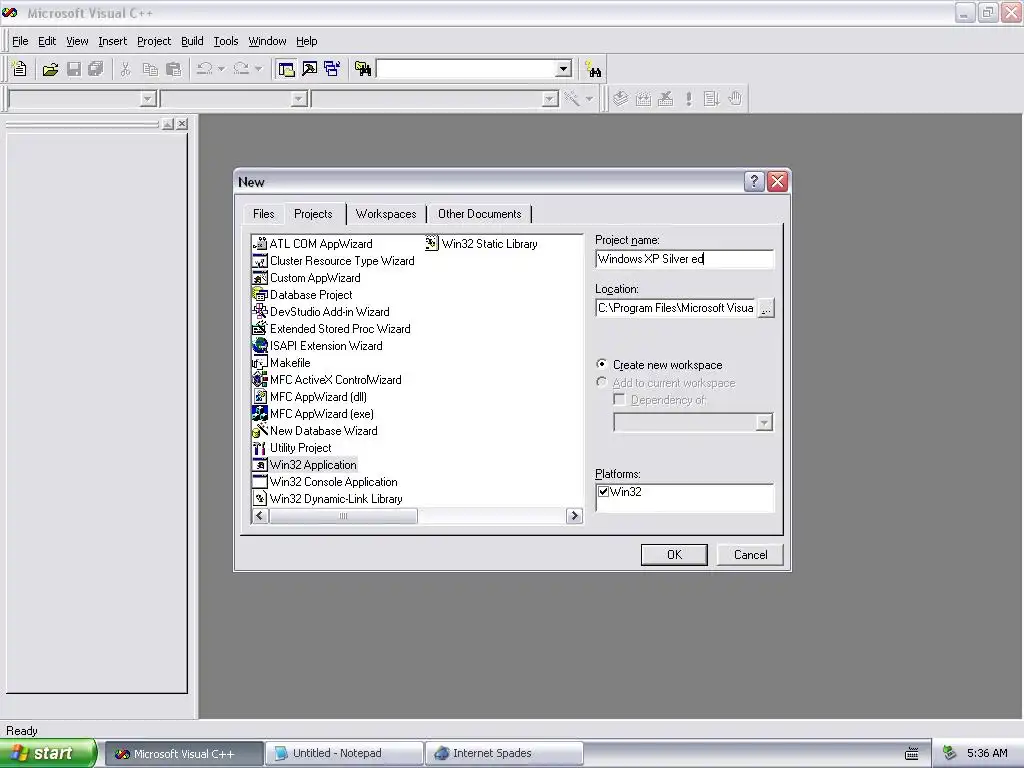Open the Undo history dropdown arrow
The height and width of the screenshot is (768, 1024).
click(x=221, y=69)
